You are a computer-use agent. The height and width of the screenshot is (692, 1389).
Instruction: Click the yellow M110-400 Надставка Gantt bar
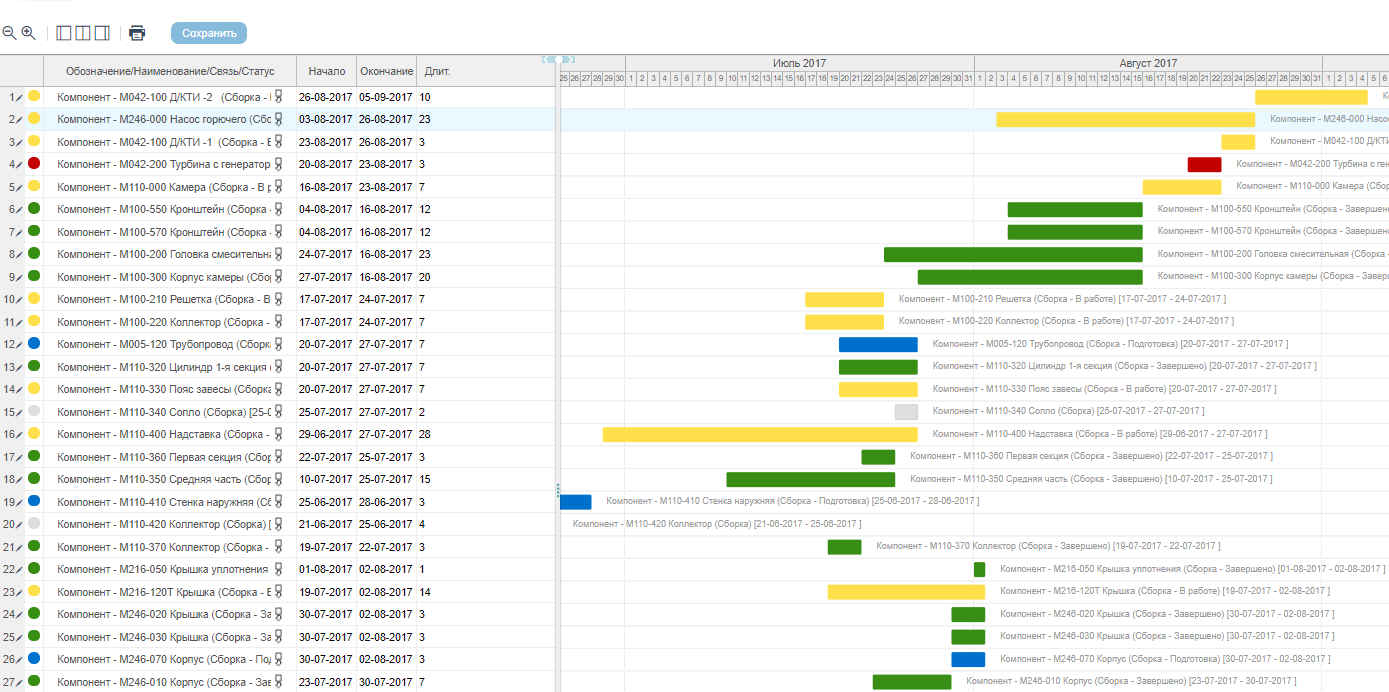759,434
